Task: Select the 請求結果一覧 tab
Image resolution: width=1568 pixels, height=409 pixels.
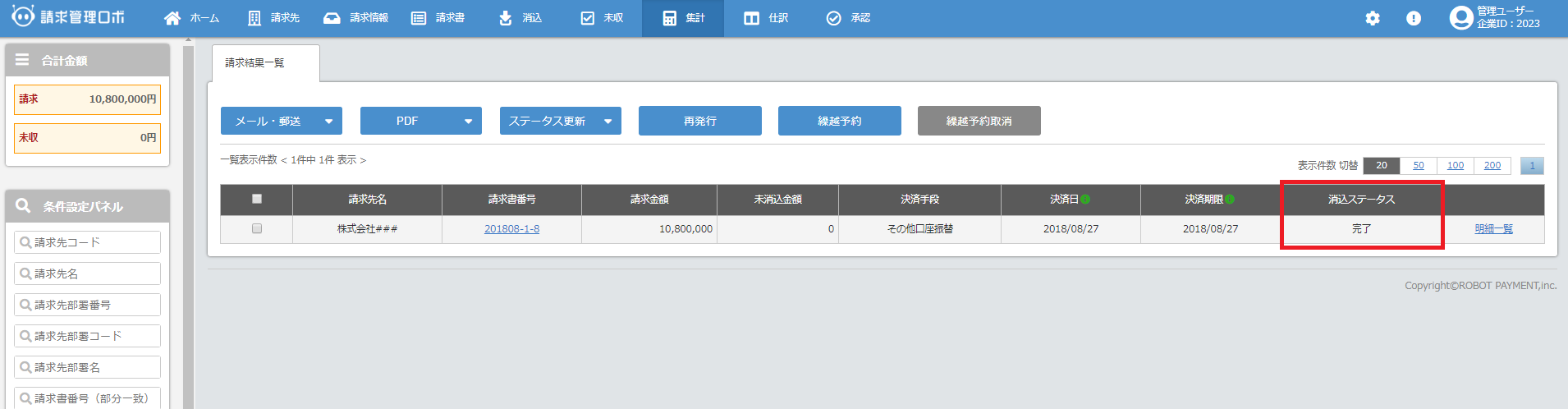Action: [x=255, y=63]
